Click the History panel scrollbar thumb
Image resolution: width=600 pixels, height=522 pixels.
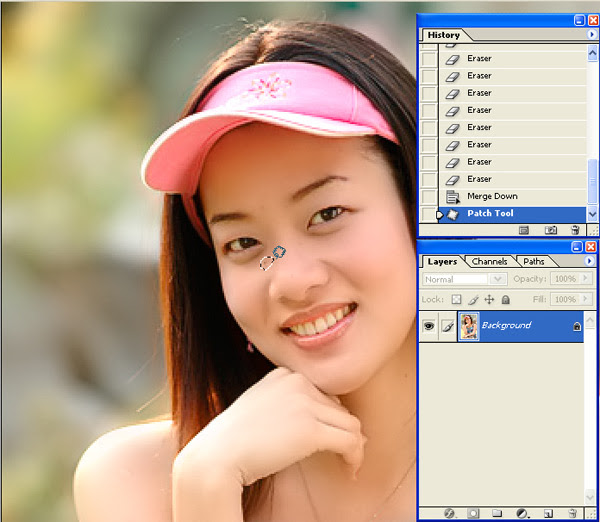pyautogui.click(x=592, y=182)
